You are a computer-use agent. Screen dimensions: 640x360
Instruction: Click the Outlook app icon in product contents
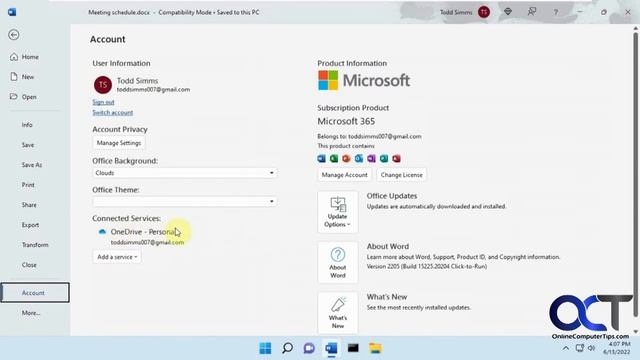coord(359,158)
